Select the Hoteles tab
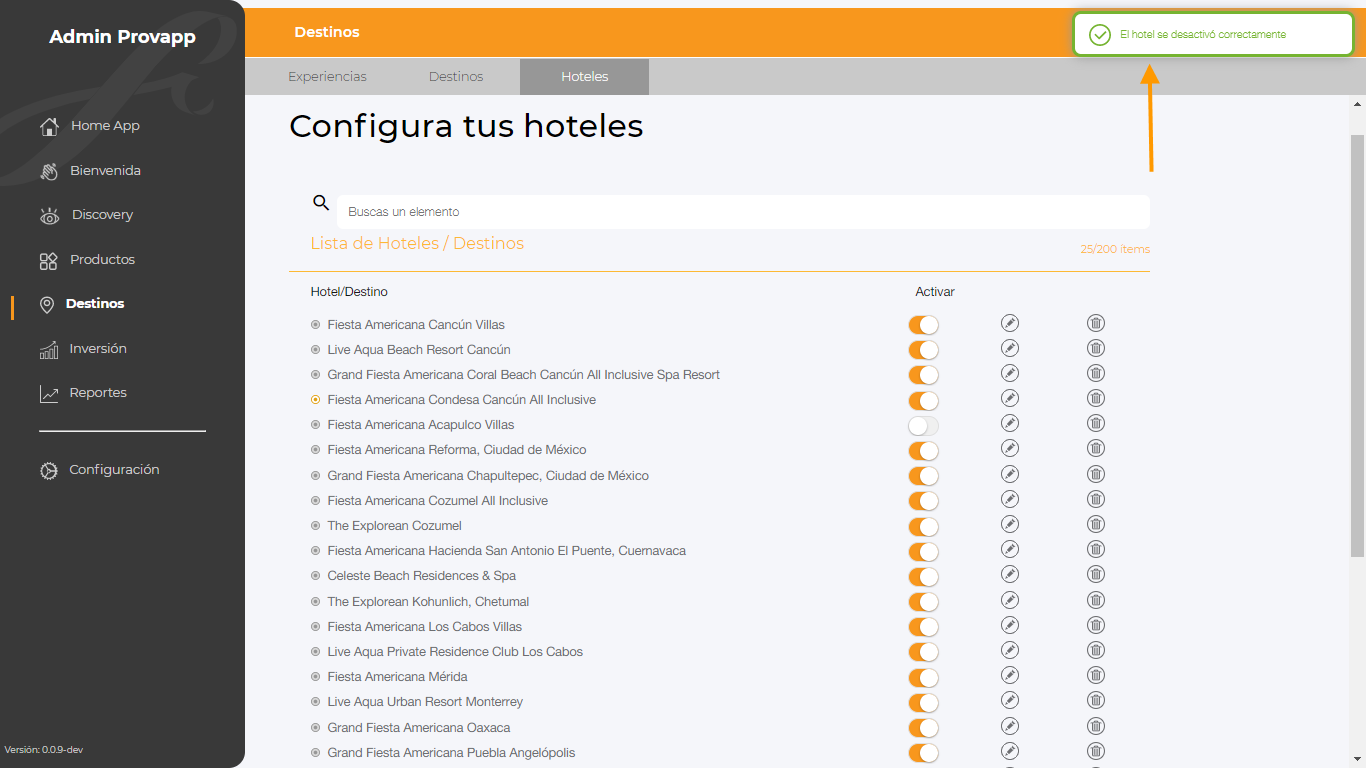Viewport: 1366px width, 768px height. (584, 77)
